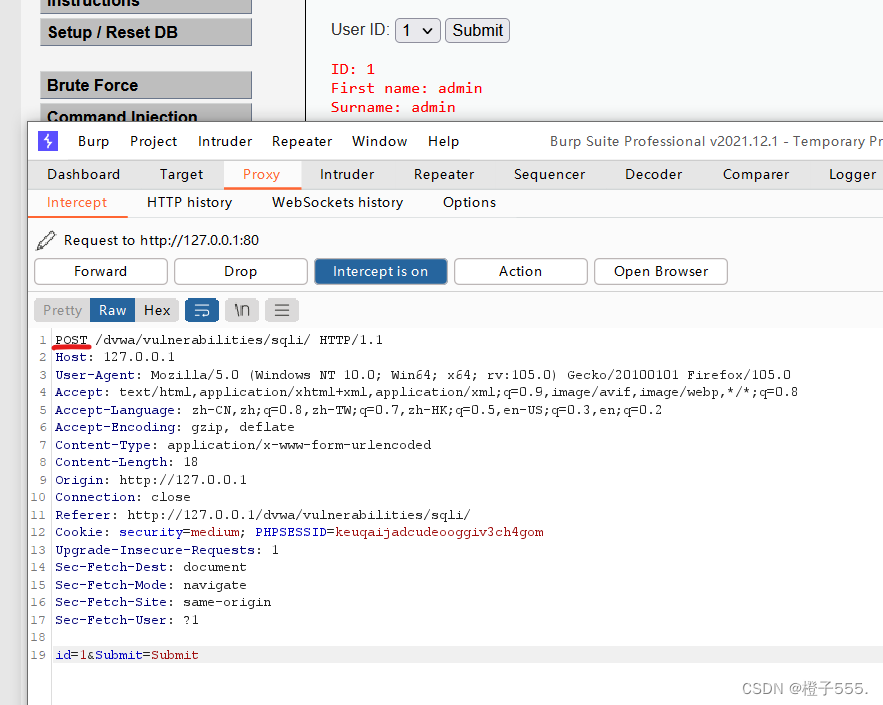Click the Open Browser button
This screenshot has height=705, width=883.
pos(661,271)
